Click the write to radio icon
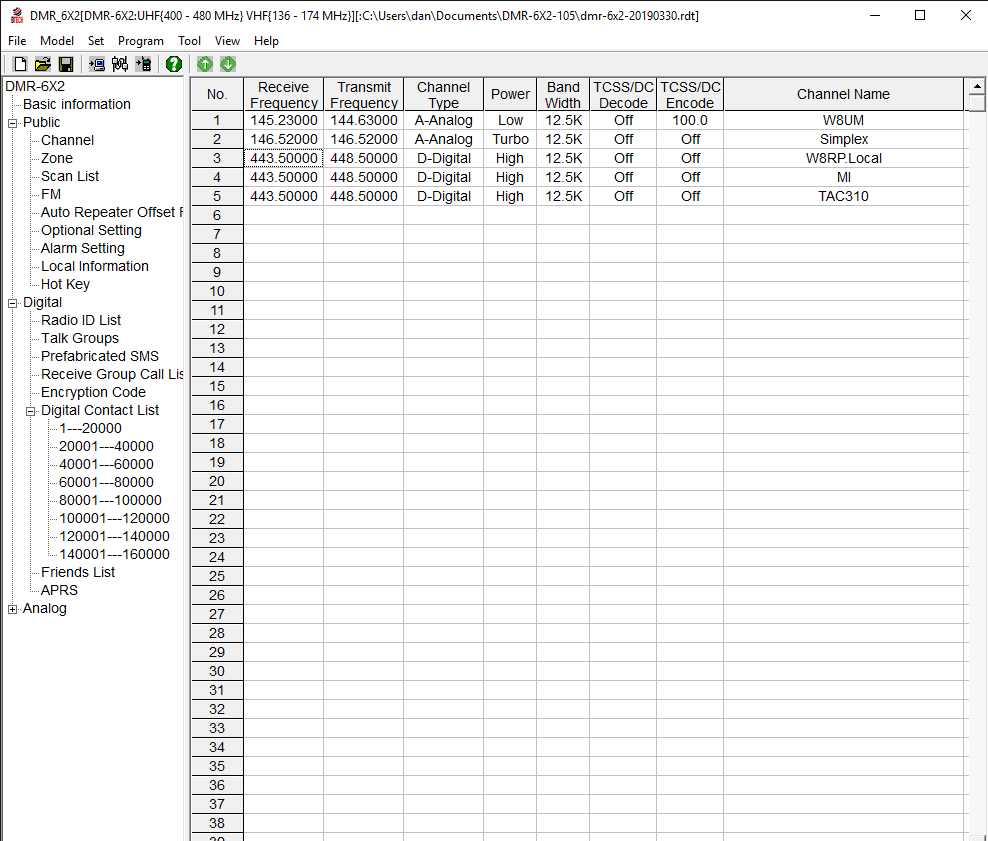 tap(144, 64)
